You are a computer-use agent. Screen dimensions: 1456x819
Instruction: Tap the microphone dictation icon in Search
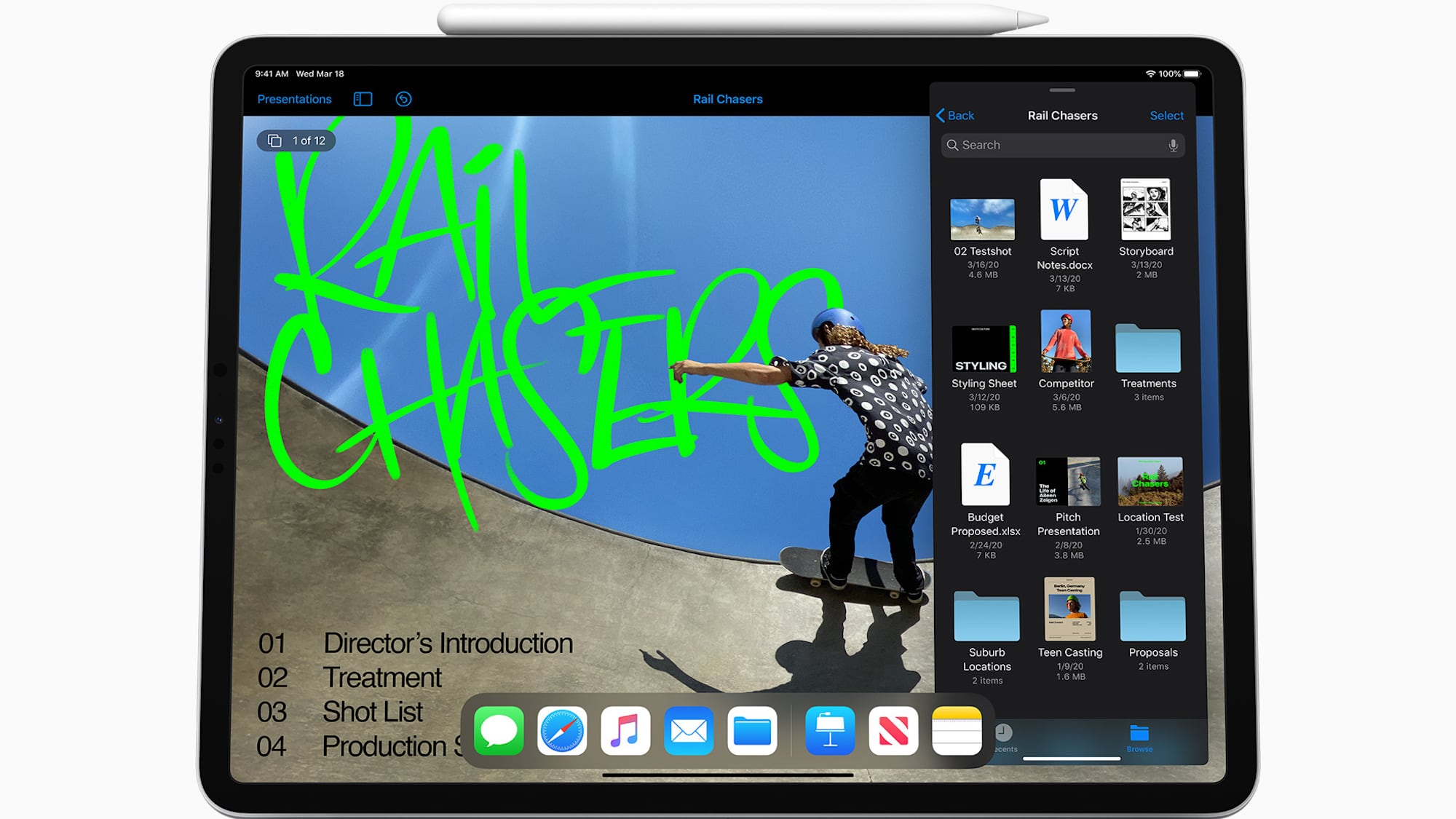pyautogui.click(x=1173, y=145)
